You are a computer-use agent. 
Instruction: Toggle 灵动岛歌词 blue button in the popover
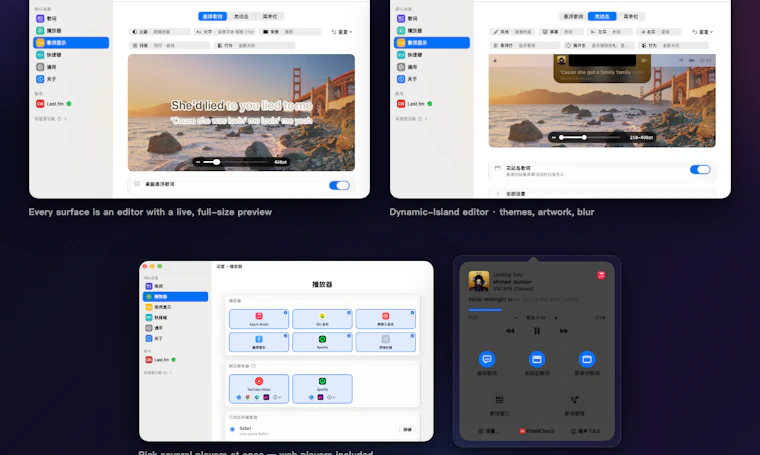tap(537, 359)
